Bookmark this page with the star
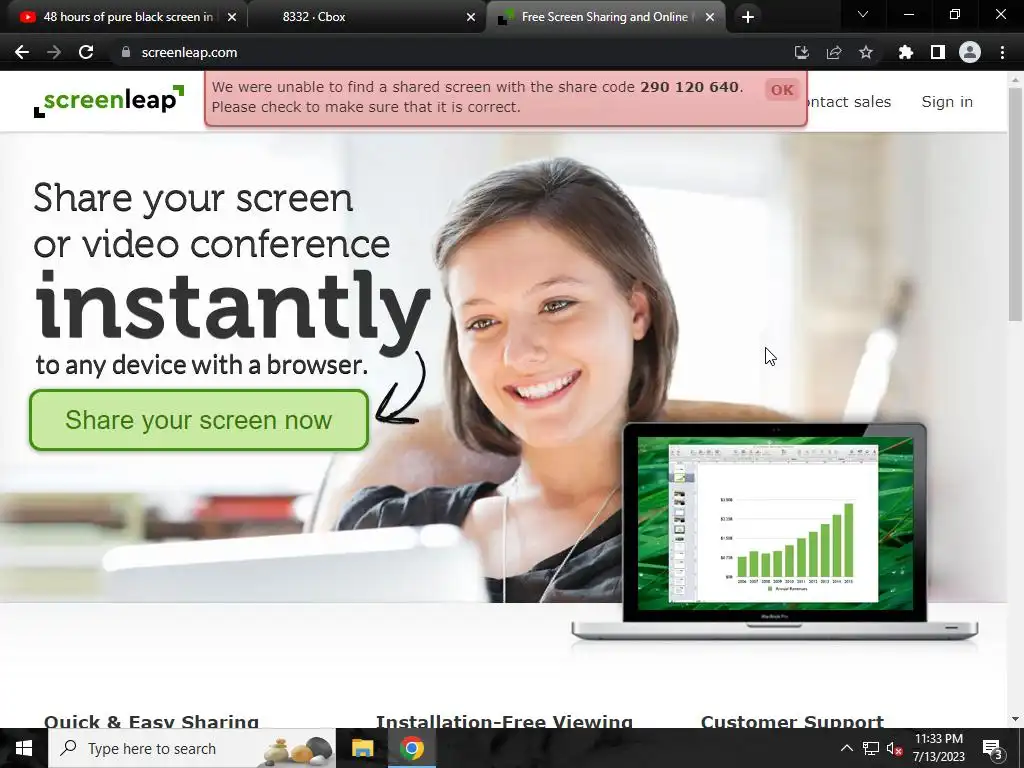This screenshot has width=1024, height=768. click(x=865, y=52)
